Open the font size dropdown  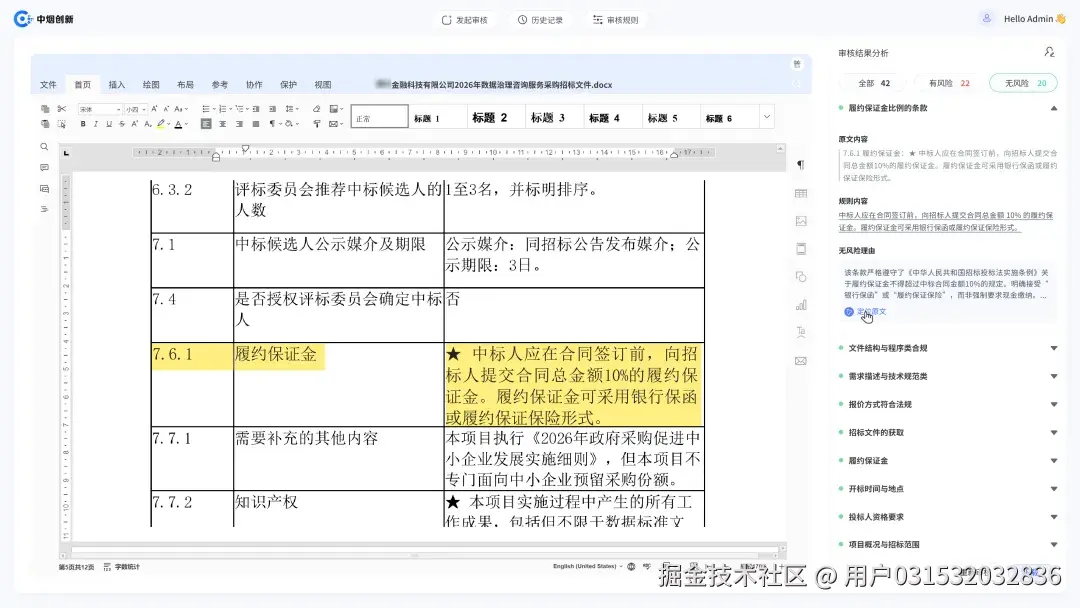point(136,109)
